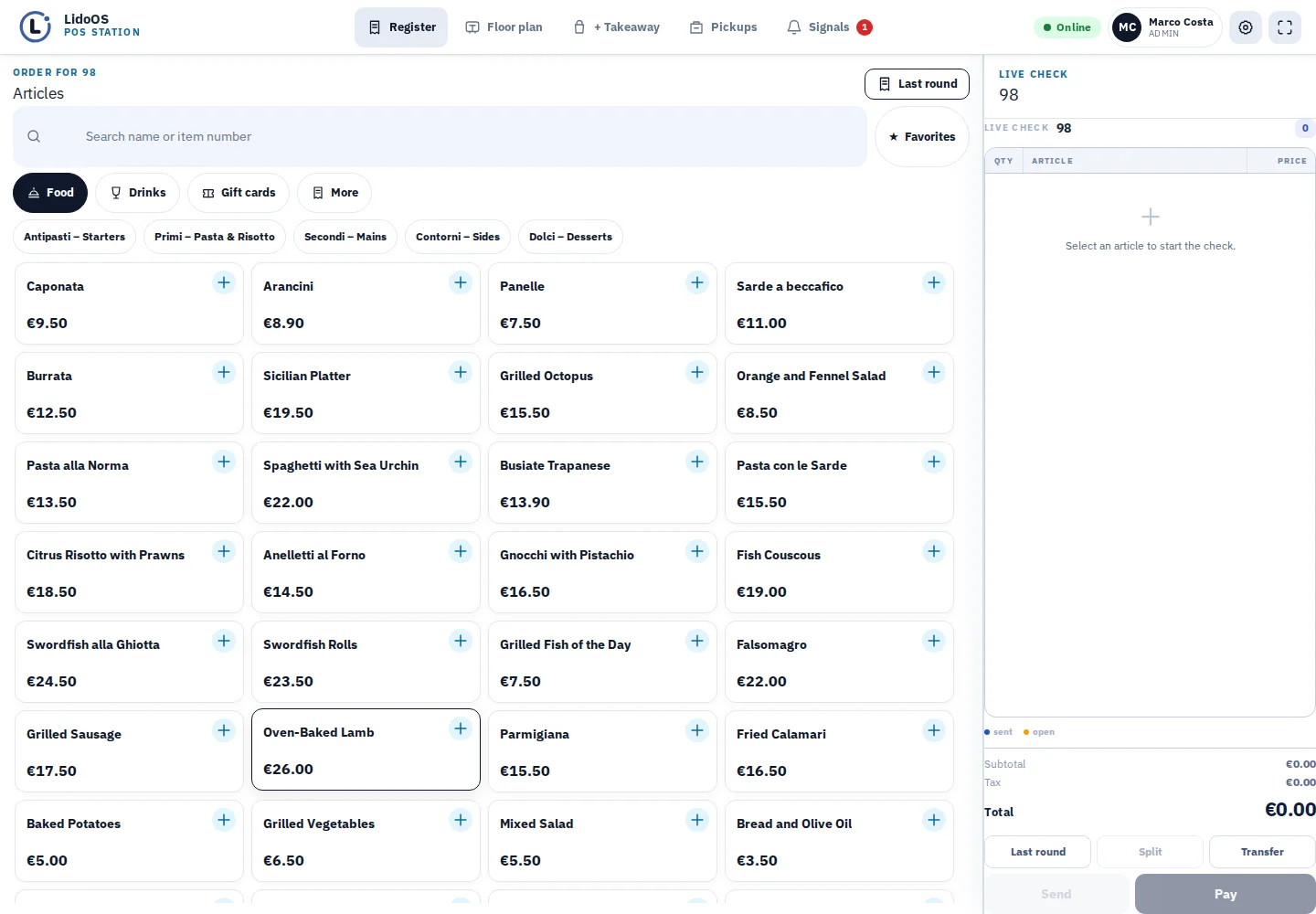Filter by Primi – Pasta & Risotto

click(215, 237)
